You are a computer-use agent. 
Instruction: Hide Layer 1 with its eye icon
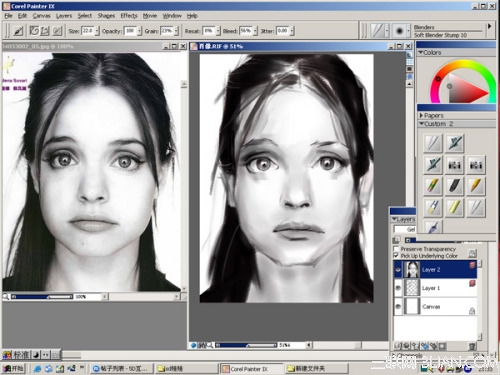tap(398, 288)
